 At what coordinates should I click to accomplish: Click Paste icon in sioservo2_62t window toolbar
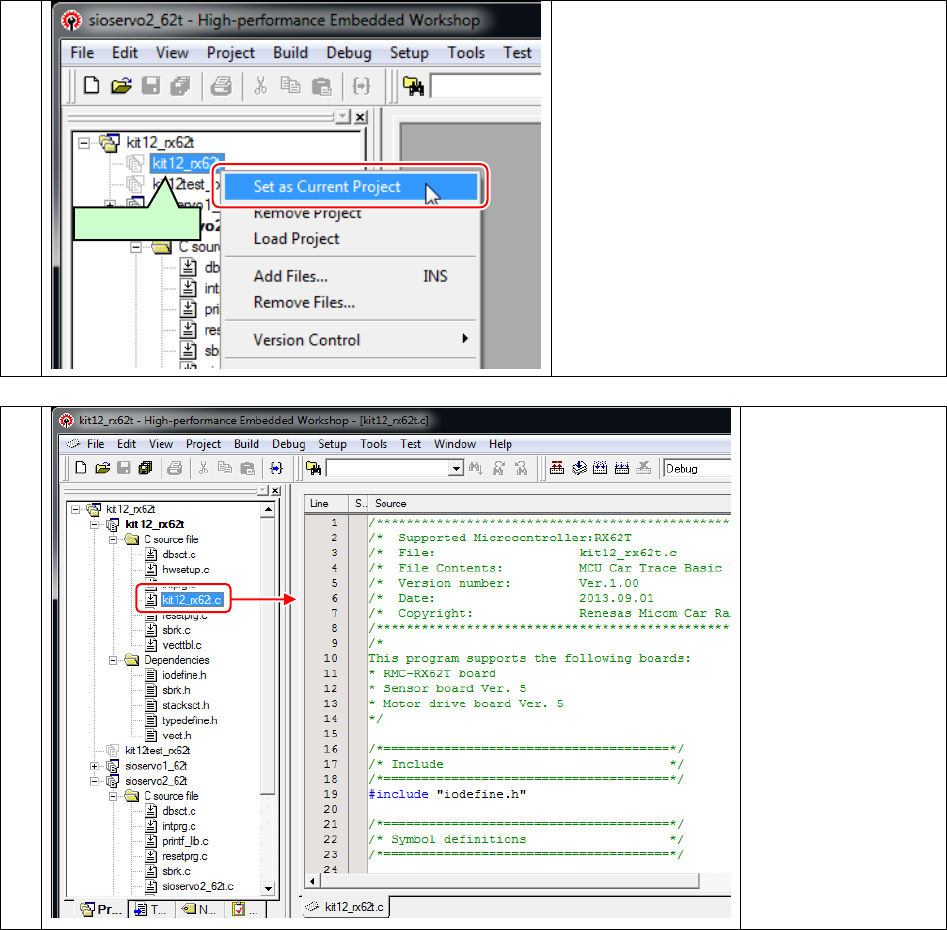pos(321,86)
